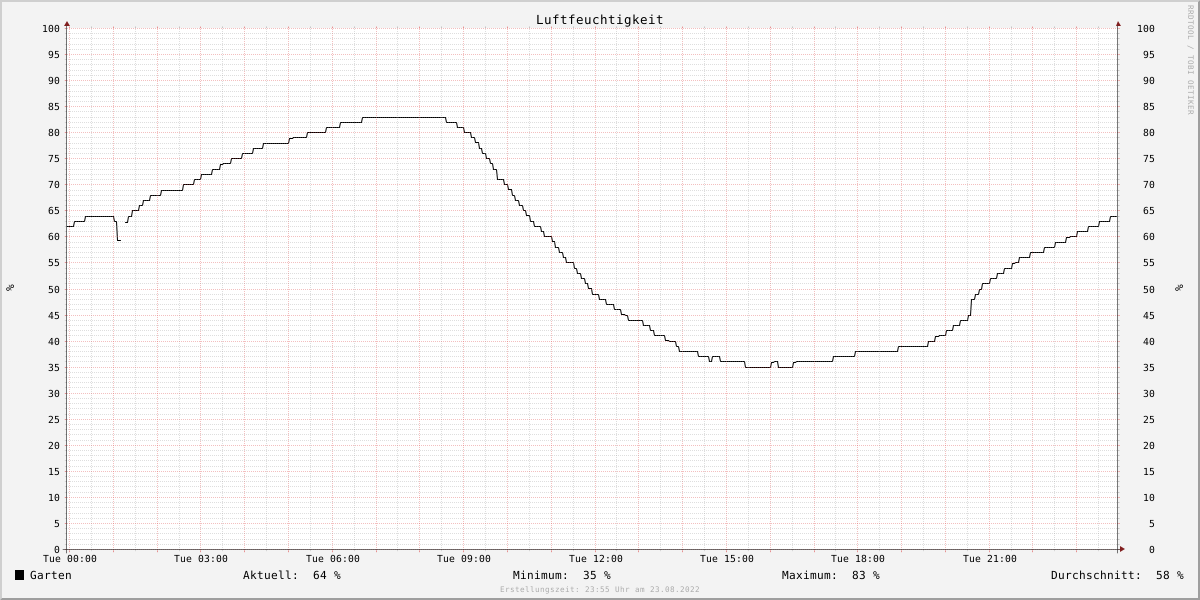Click the 80 label on the right axis

[x=1148, y=133]
